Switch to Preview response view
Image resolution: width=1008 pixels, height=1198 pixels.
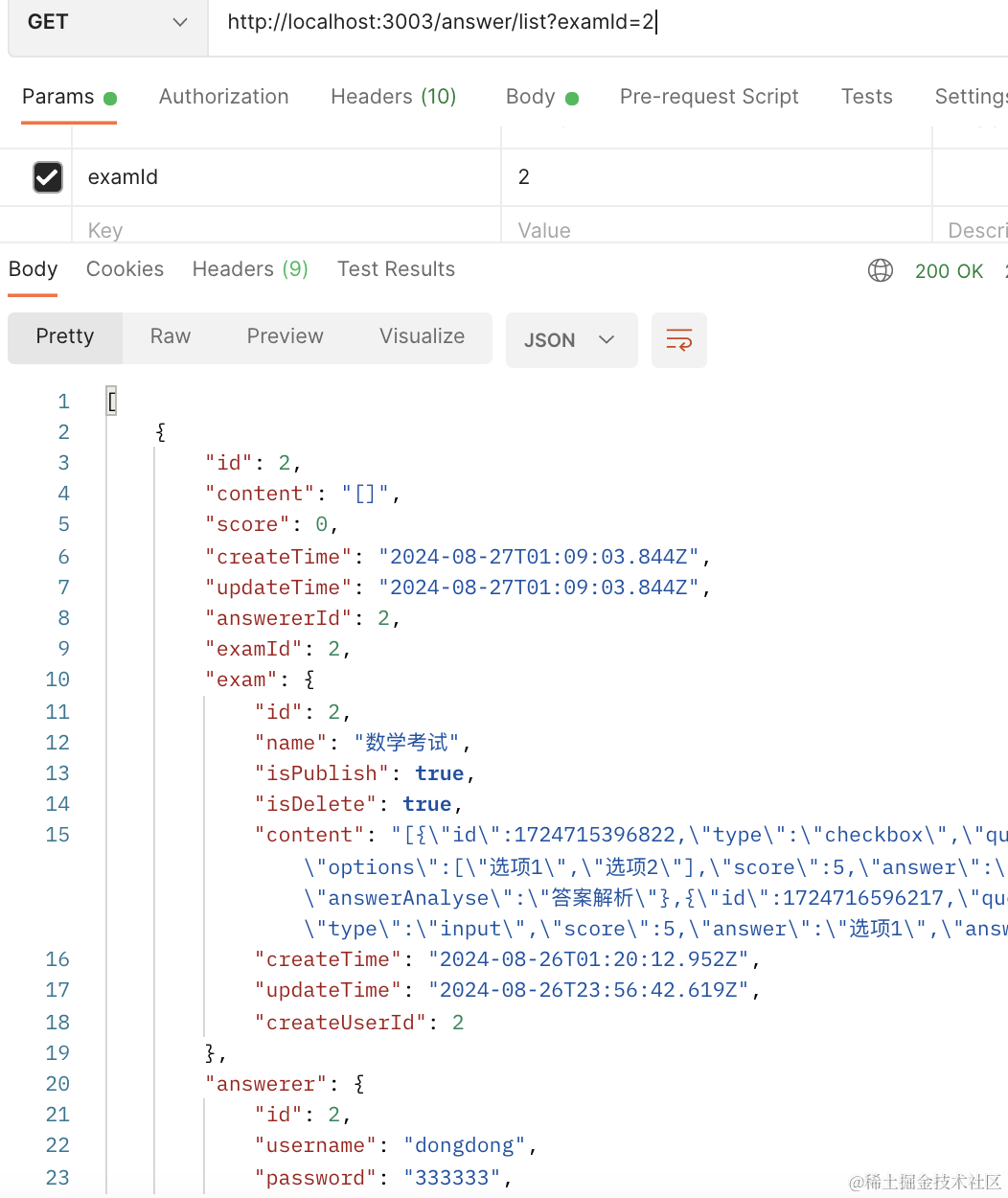tap(285, 336)
